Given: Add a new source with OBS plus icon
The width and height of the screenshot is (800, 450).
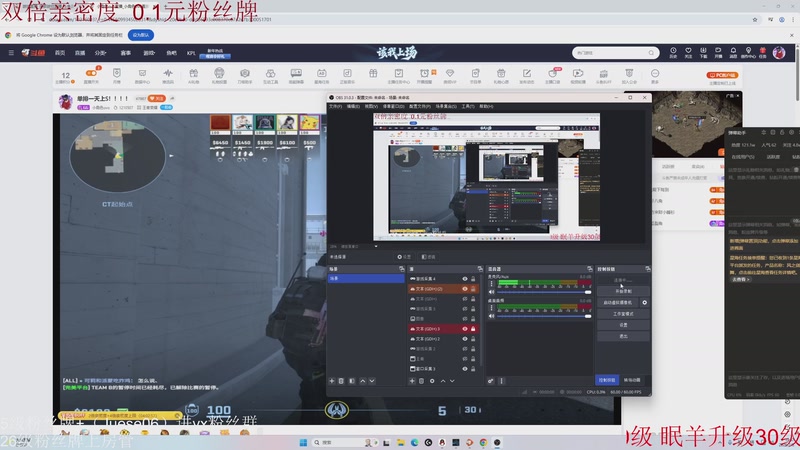Looking at the screenshot, I should tap(412, 381).
